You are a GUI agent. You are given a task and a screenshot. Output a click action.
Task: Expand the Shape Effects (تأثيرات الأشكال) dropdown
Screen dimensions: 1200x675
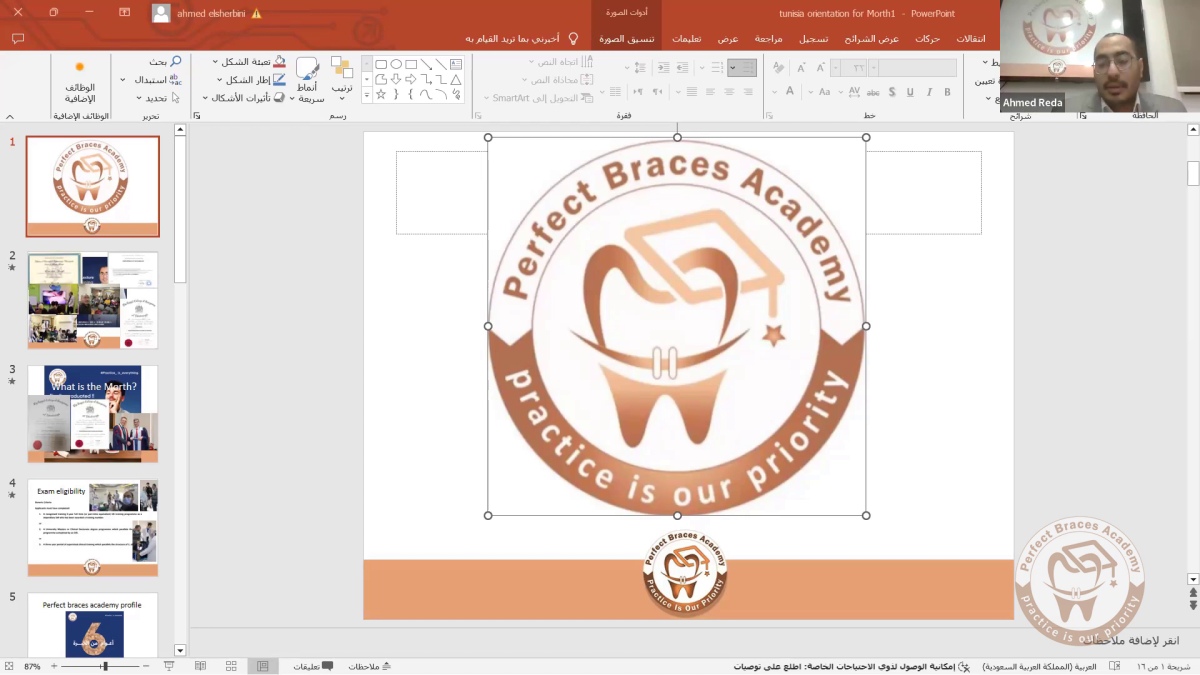point(206,98)
